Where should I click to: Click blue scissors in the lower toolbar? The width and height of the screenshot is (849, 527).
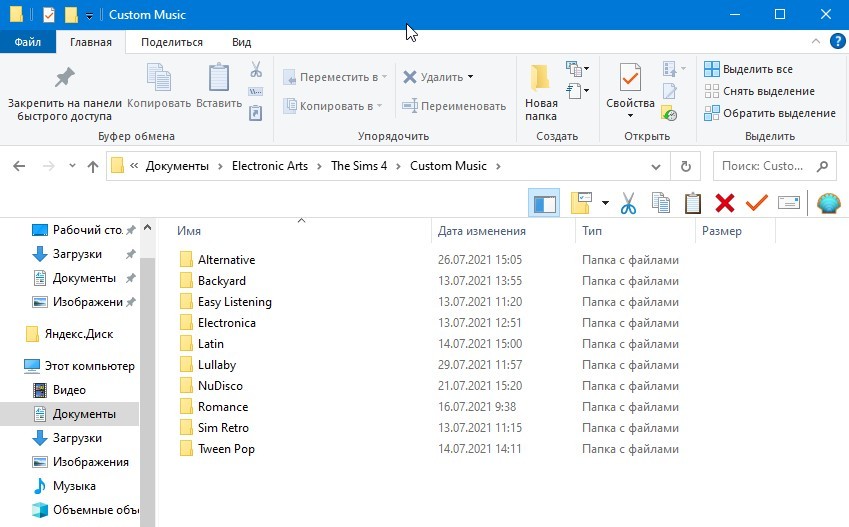(628, 204)
